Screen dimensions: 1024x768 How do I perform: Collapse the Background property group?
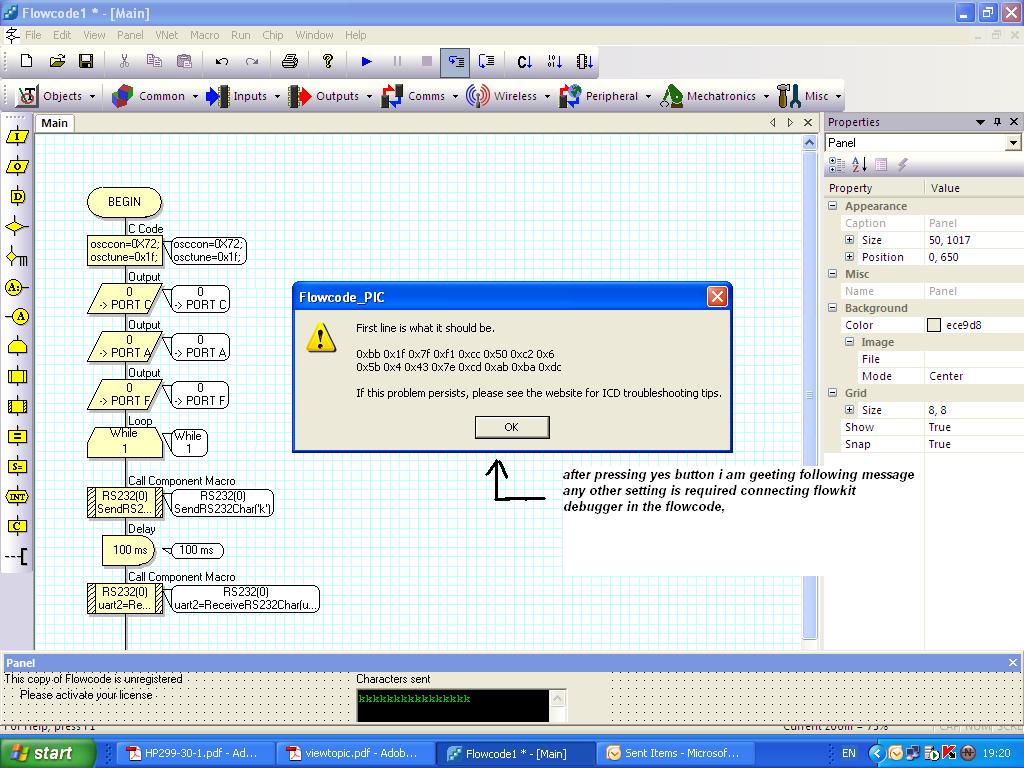click(x=833, y=308)
